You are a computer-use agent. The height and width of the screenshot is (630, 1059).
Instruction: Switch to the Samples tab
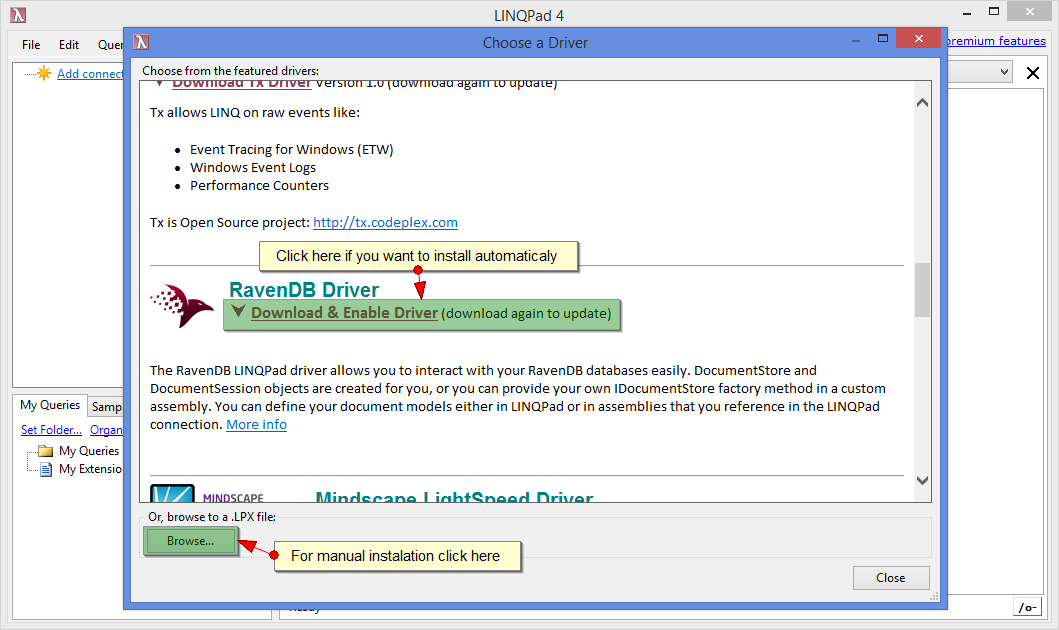106,406
